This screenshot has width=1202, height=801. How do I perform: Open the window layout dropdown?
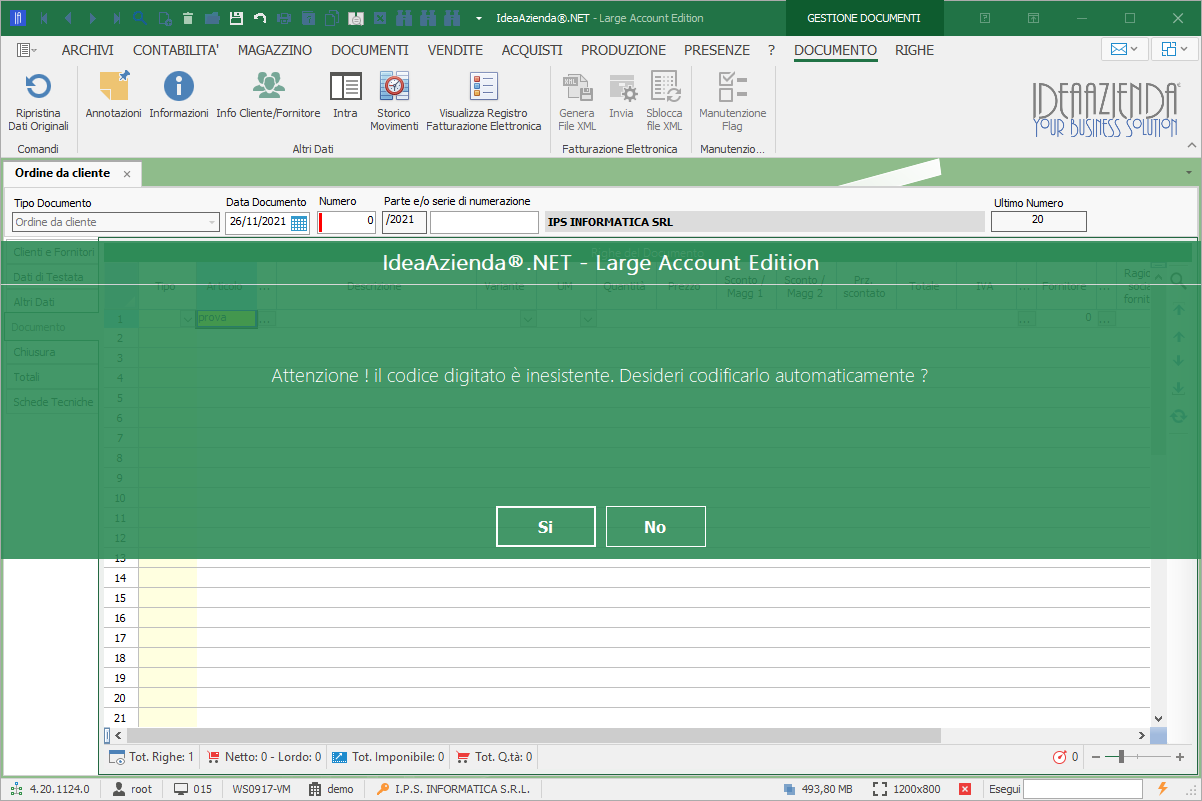1174,50
